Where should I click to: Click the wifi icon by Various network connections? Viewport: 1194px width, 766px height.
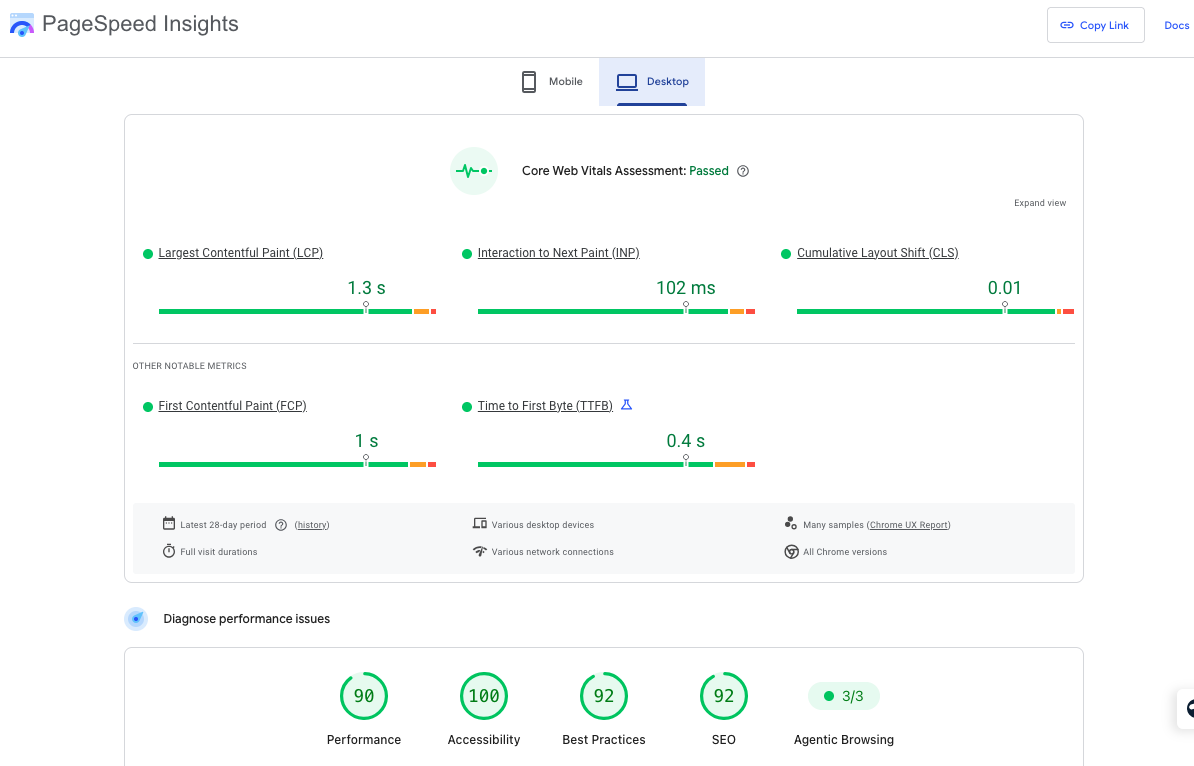[x=480, y=551]
